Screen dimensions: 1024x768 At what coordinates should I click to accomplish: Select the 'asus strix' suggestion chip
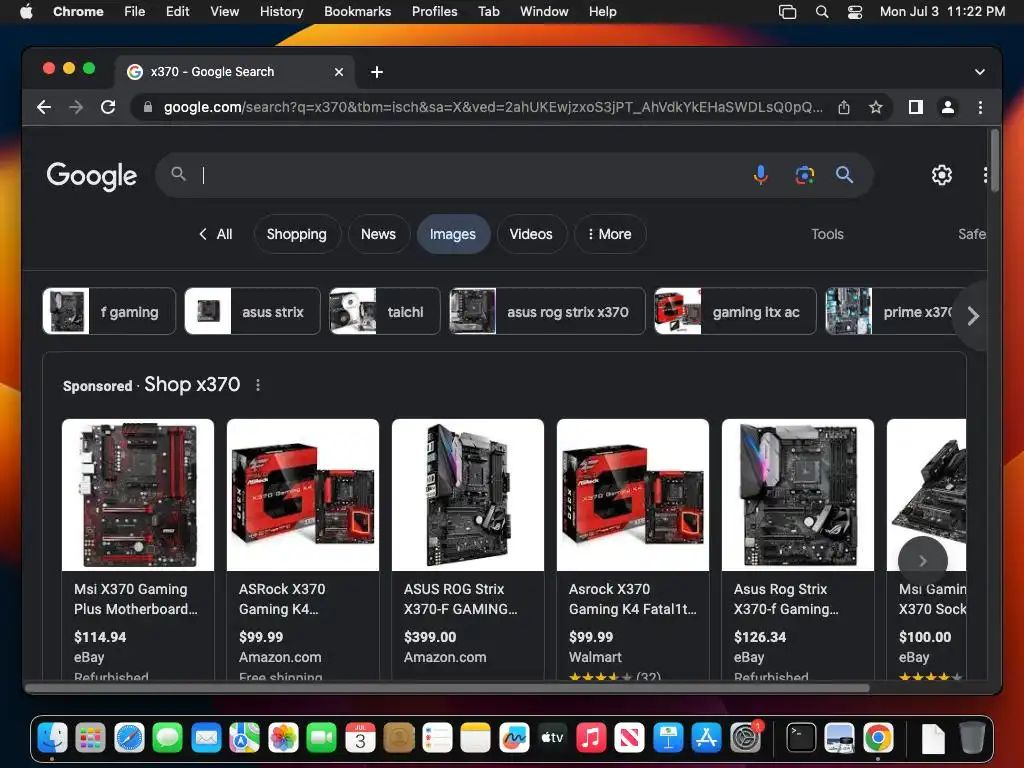tap(252, 312)
